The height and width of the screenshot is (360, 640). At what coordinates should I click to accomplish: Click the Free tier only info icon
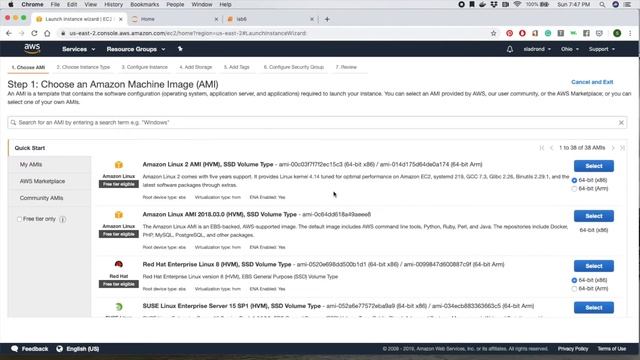coord(62,219)
